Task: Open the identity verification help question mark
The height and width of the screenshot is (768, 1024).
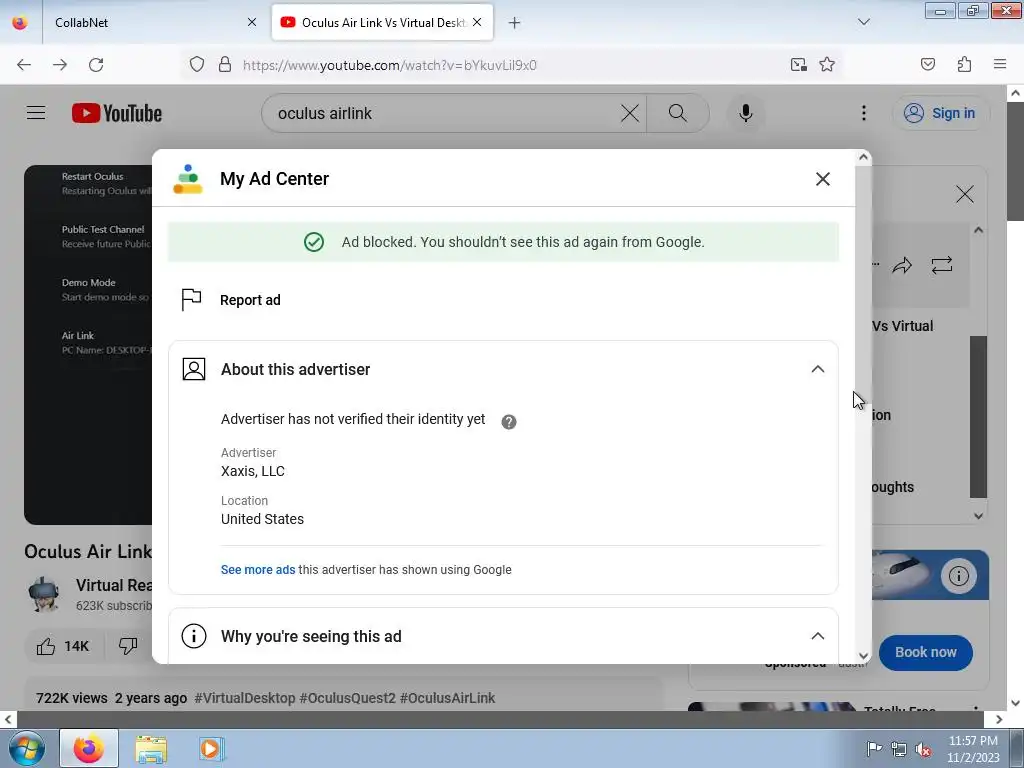Action: [509, 422]
